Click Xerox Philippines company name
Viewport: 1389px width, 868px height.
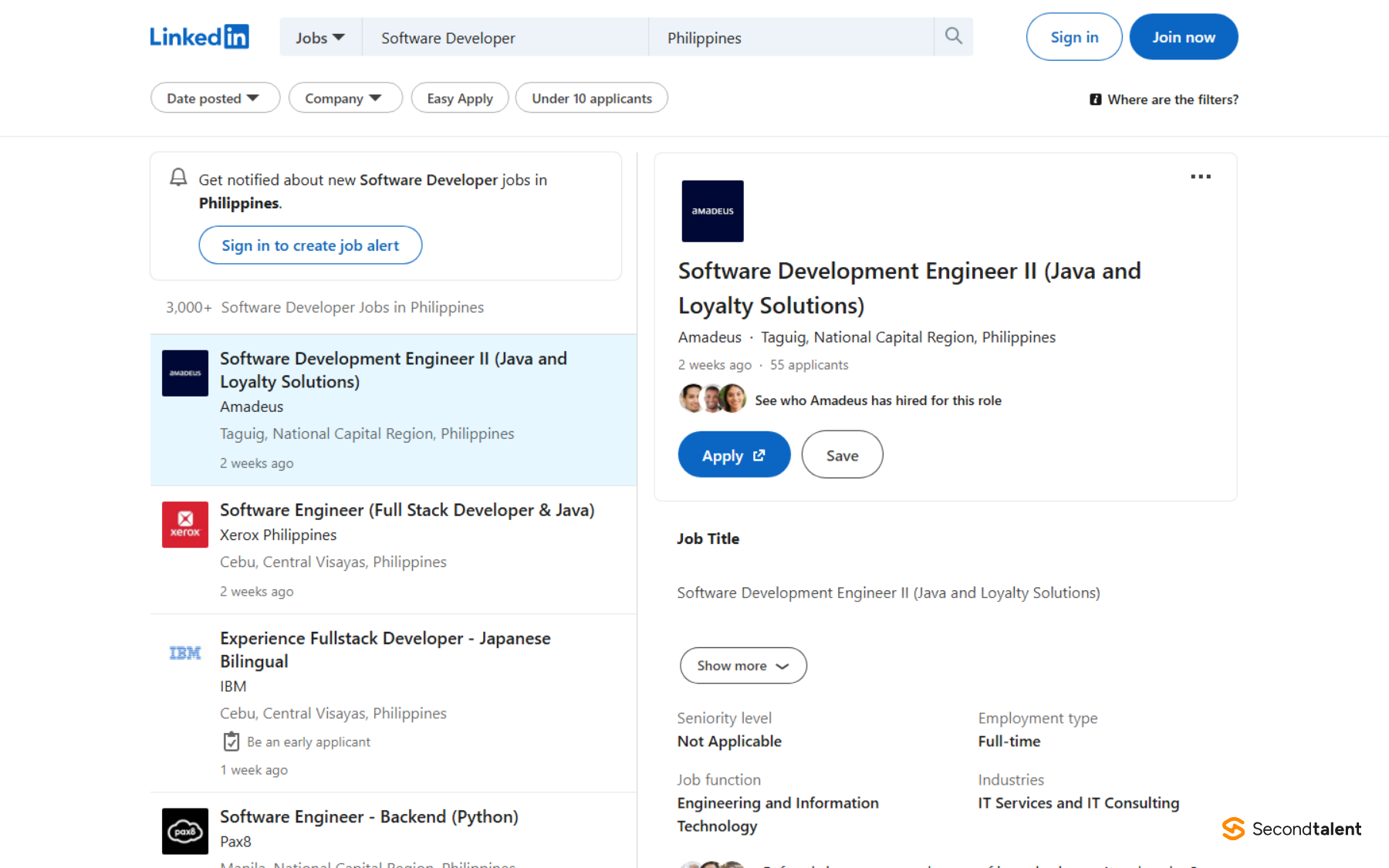[x=278, y=535]
